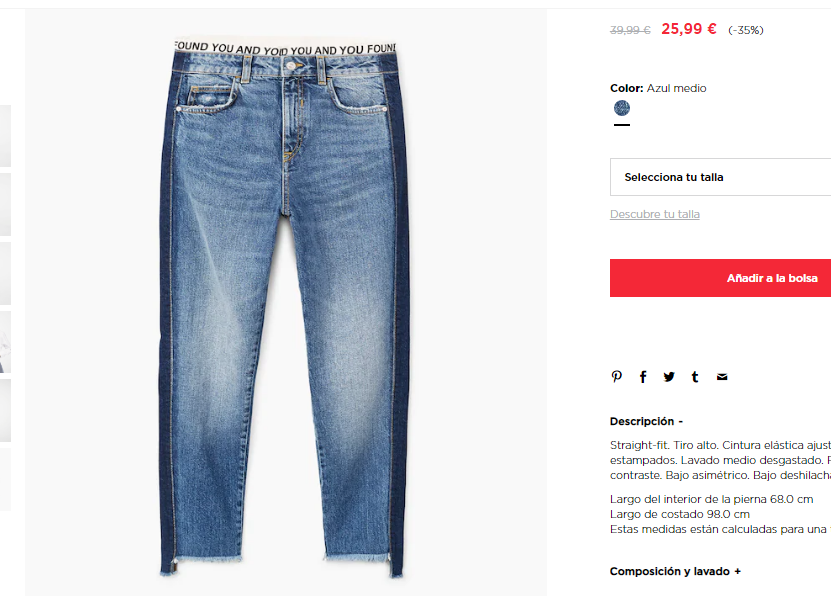
Task: Expand Composición y lavado section
Action: [675, 571]
